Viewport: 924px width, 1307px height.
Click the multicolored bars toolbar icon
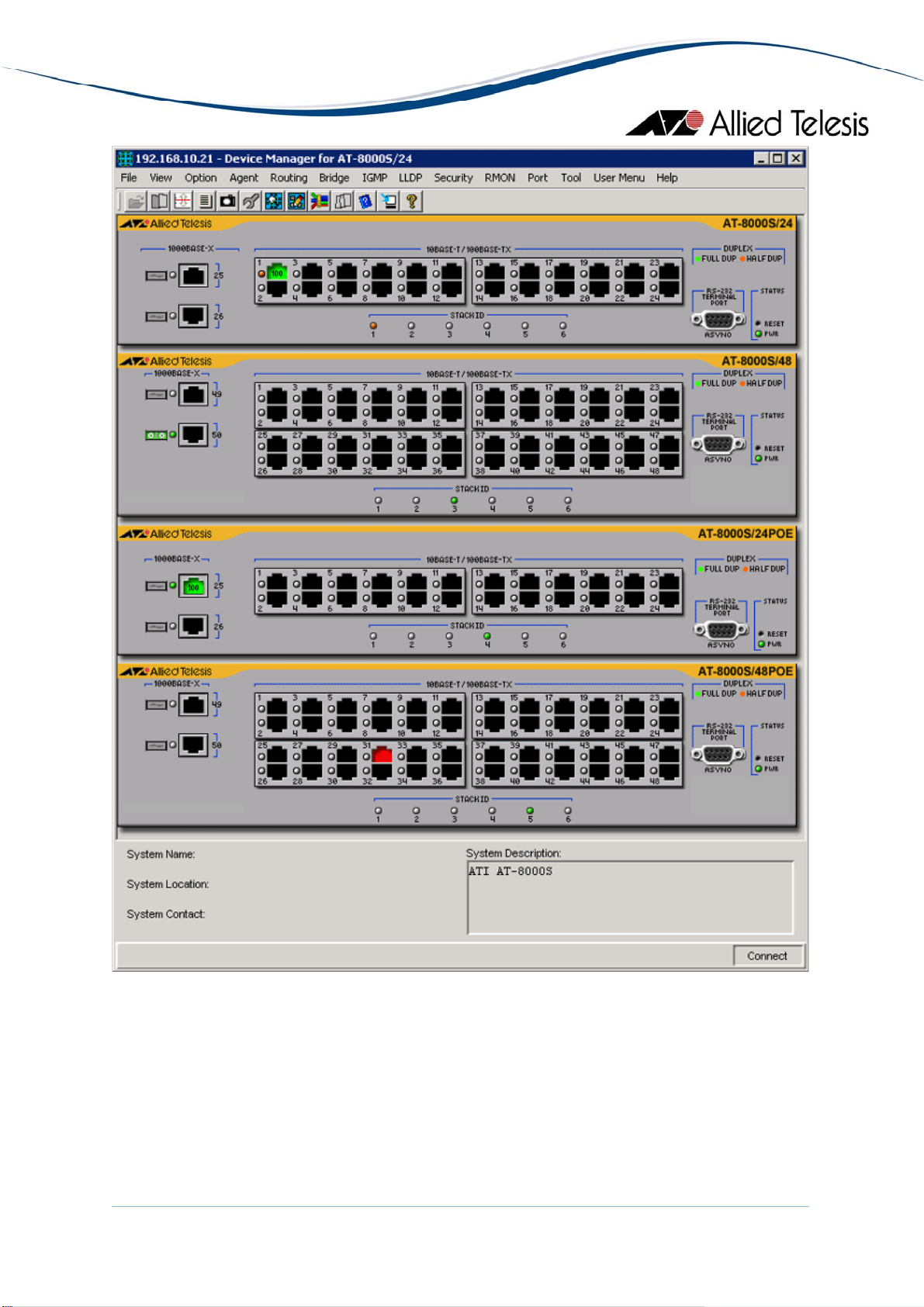tap(320, 202)
